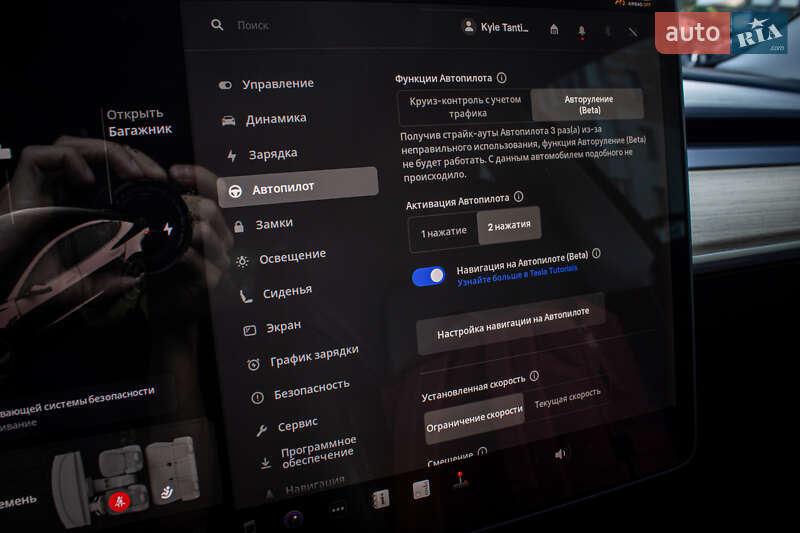The height and width of the screenshot is (533, 800).
Task: Select Круиз-контроль с учетом трафика option
Action: pyautogui.click(x=464, y=107)
